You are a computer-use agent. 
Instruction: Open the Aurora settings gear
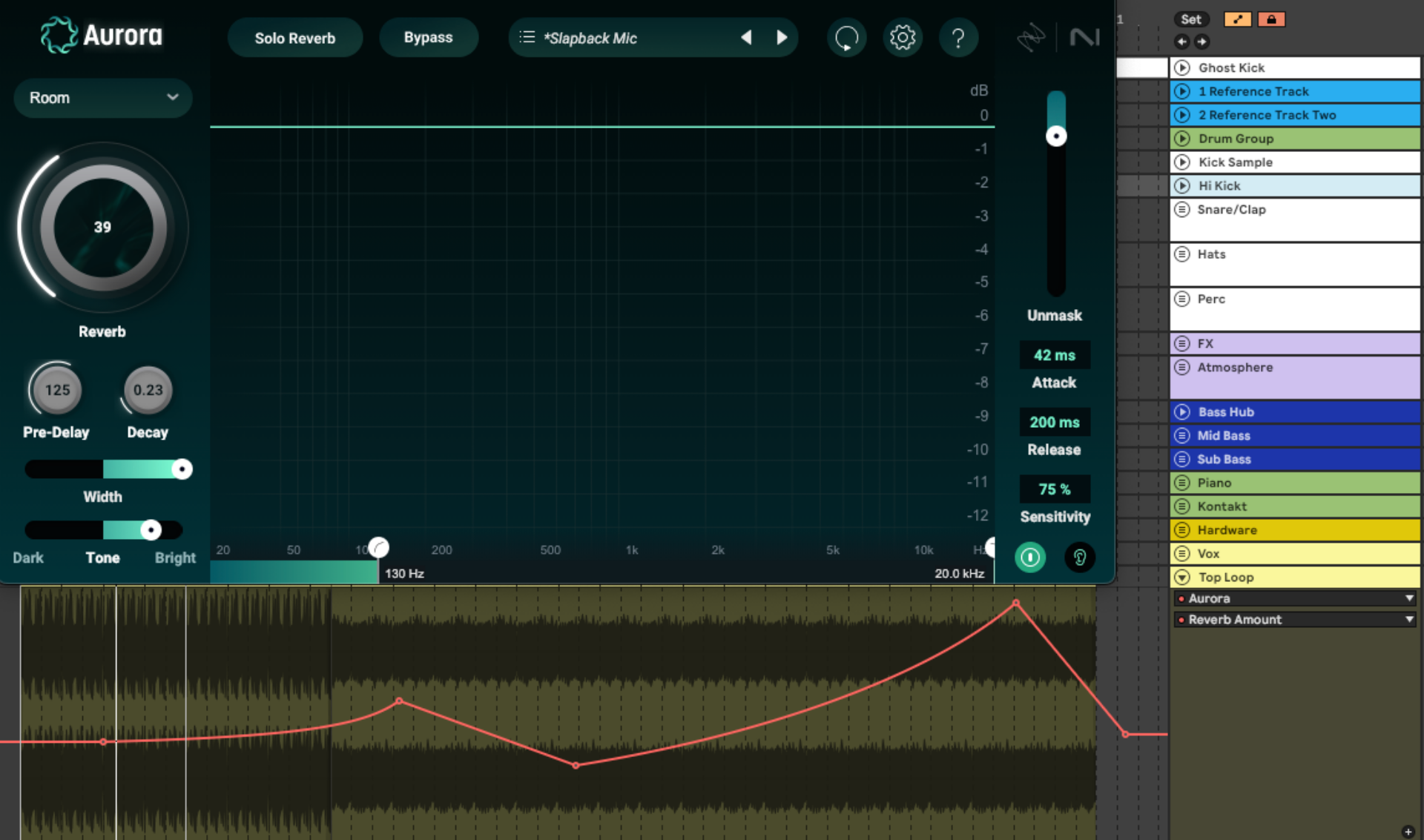click(x=902, y=37)
